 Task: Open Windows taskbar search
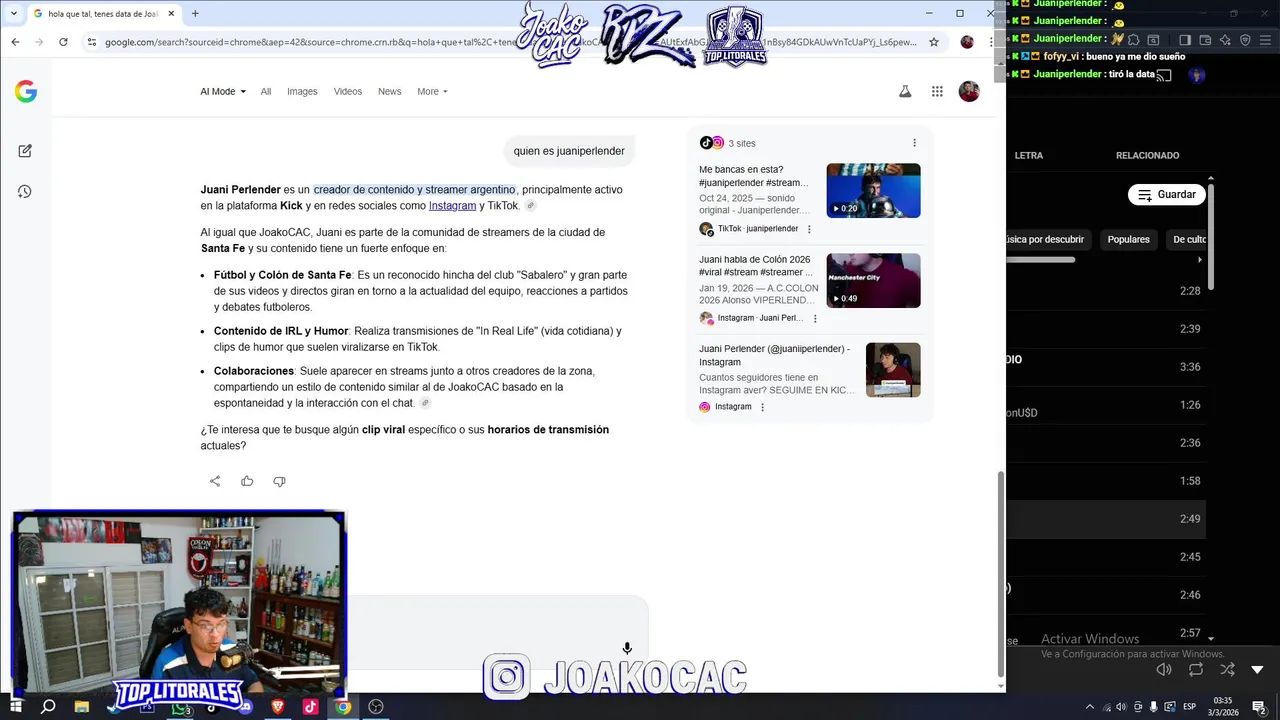tap(48, 707)
